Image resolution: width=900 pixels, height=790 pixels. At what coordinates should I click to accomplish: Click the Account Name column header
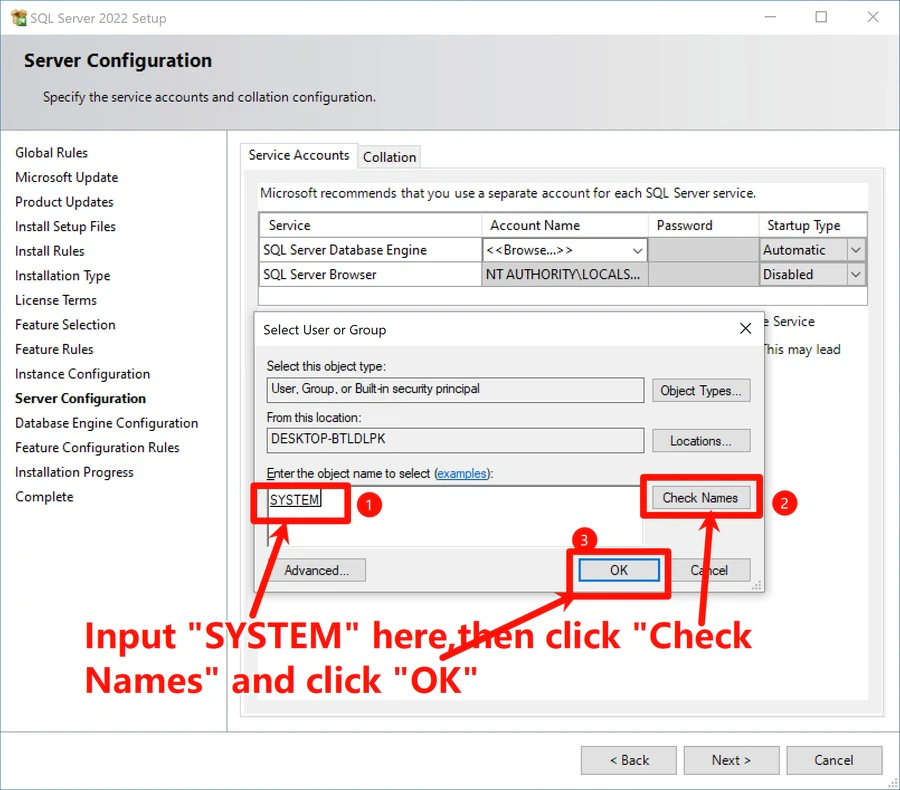pos(565,226)
